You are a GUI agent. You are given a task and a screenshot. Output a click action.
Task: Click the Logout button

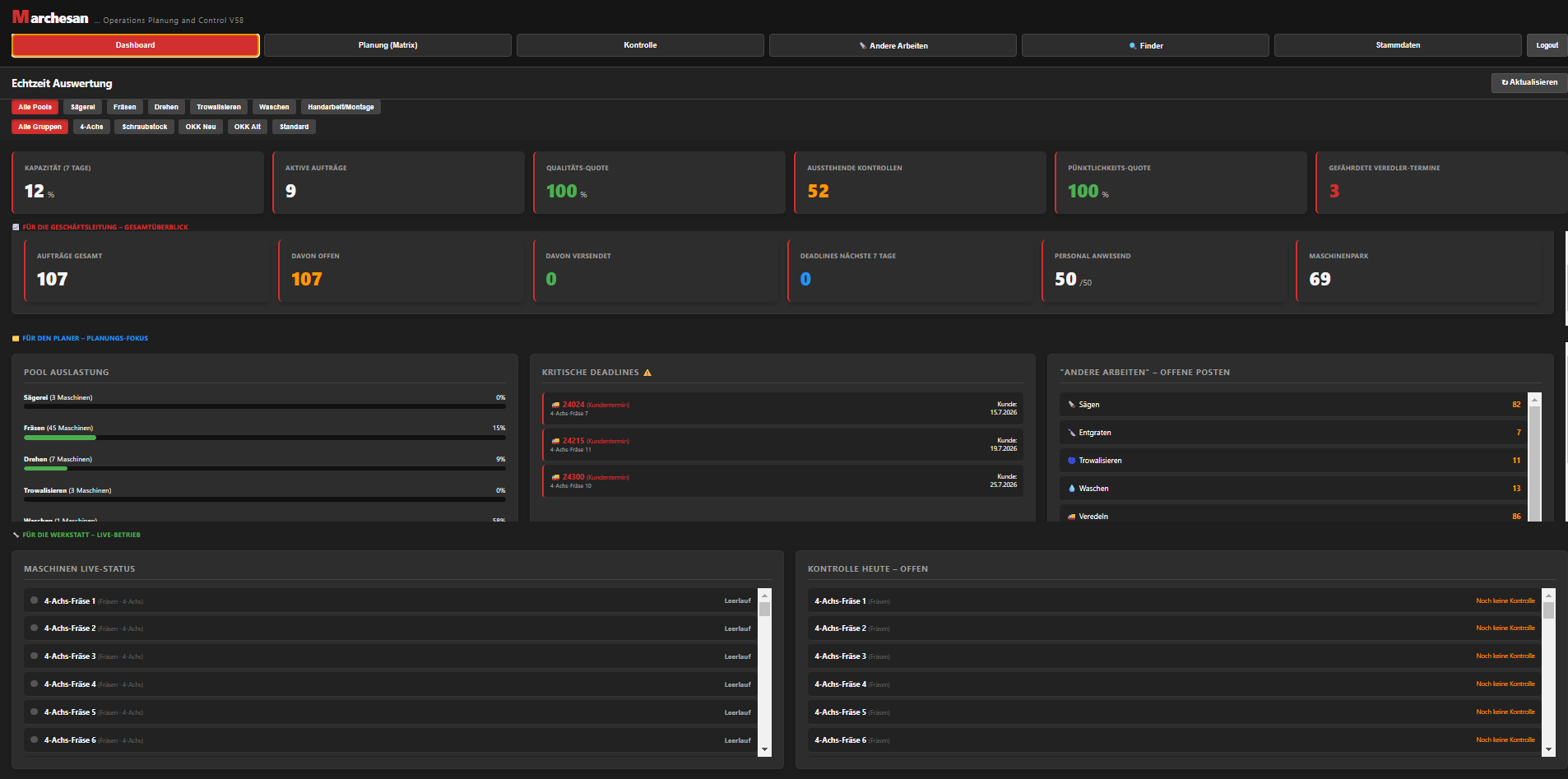(x=1547, y=45)
